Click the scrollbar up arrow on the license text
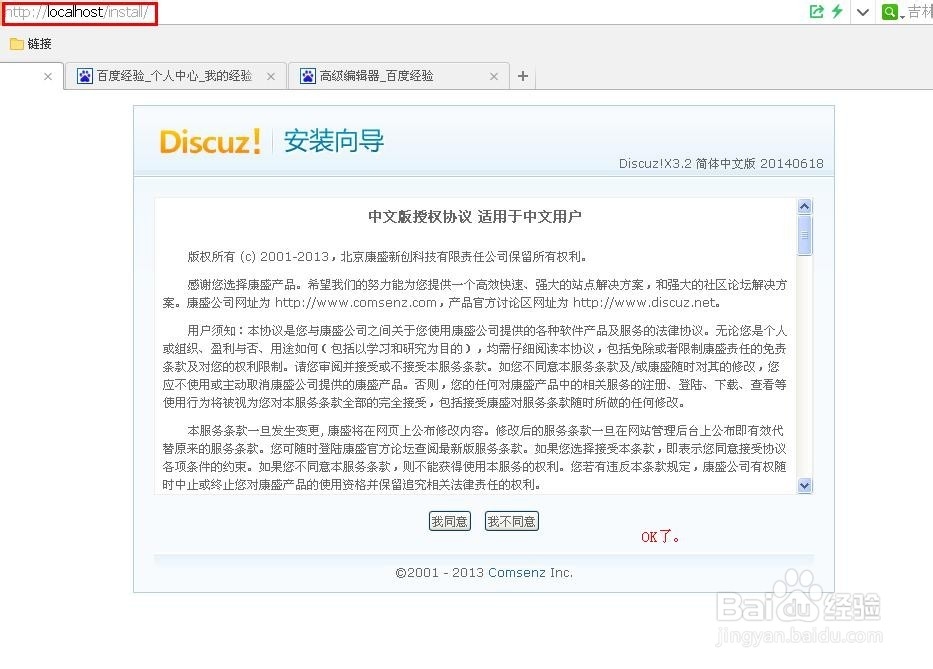933x669 pixels. point(804,205)
